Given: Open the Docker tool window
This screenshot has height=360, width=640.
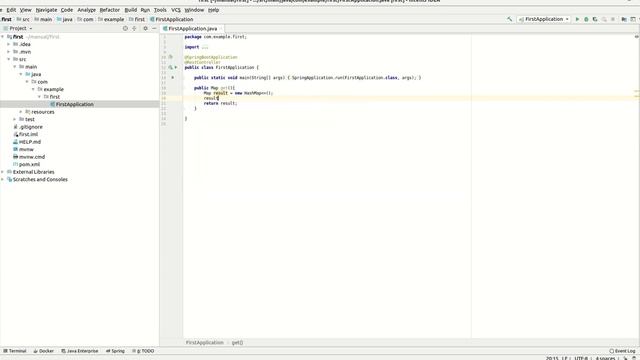Looking at the screenshot, I should [44, 351].
